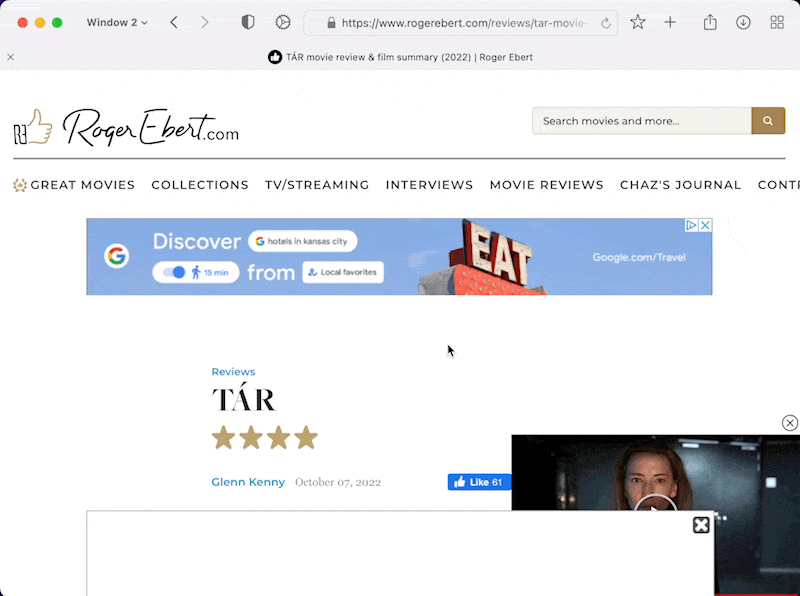Open AdChoices arrow on Google ad
Viewport: 800px width, 596px height.
[691, 226]
